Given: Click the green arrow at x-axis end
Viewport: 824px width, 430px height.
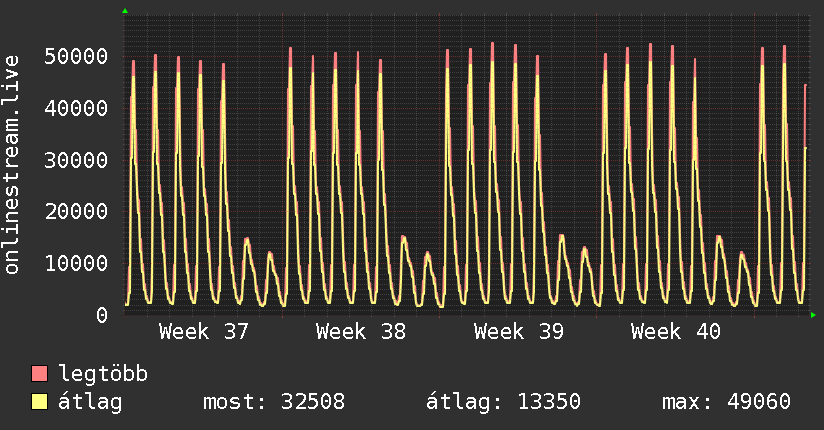Looking at the screenshot, I should click(813, 315).
